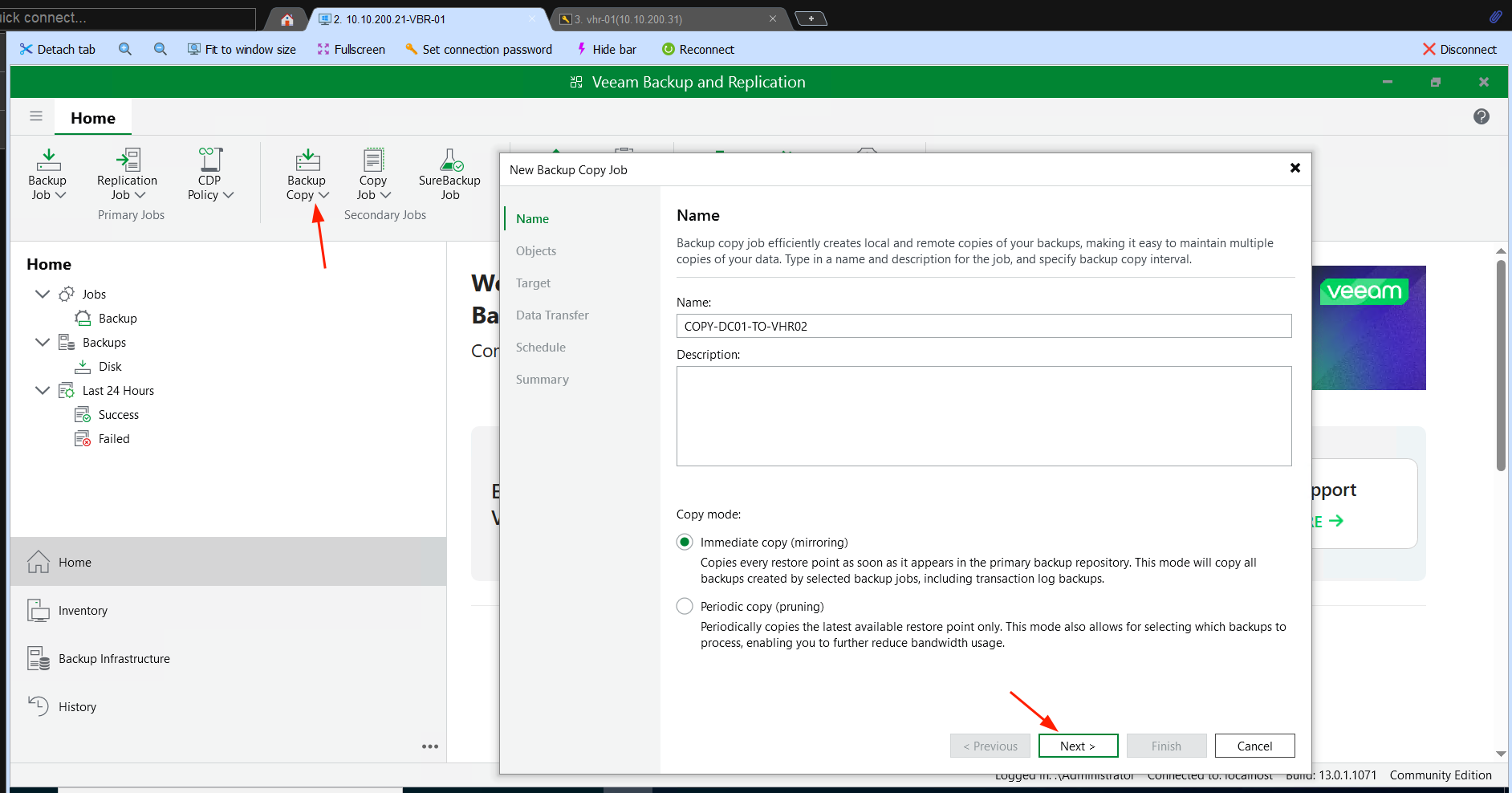Select the Backups tree label
Screen dimensions: 1512x793
tap(104, 343)
